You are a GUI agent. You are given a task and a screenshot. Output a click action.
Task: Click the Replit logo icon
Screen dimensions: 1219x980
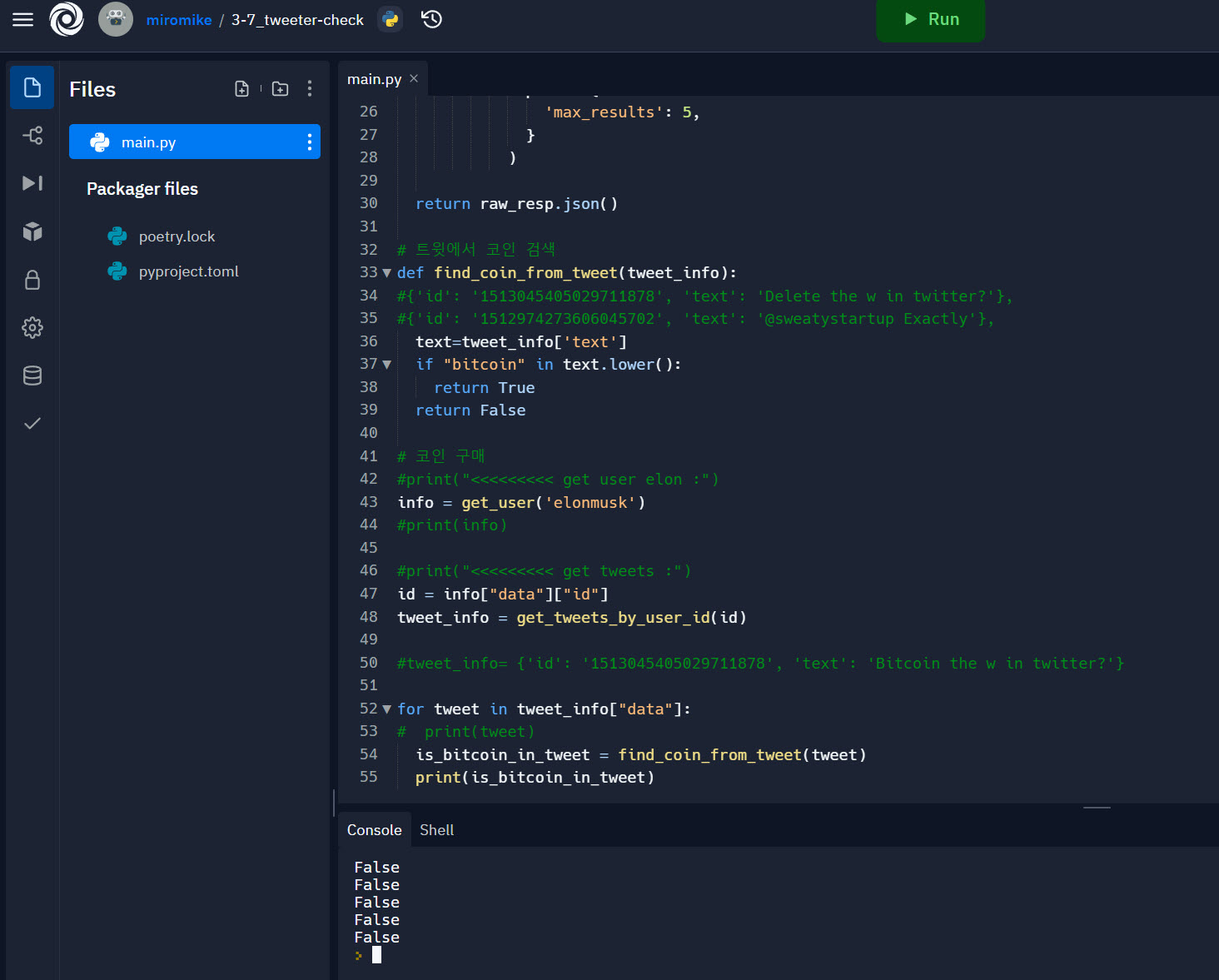click(67, 19)
